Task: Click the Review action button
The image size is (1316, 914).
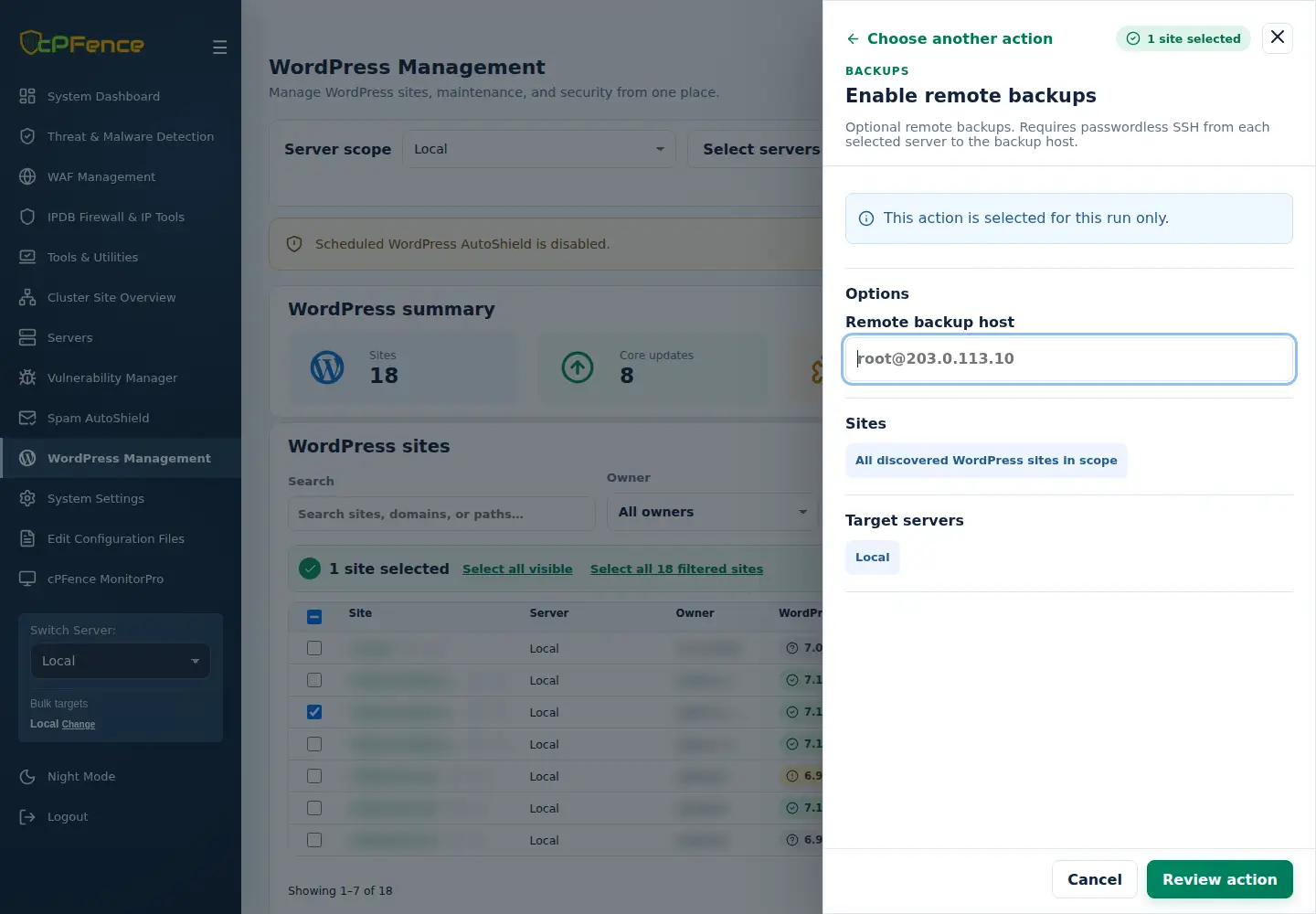Action: 1220,879
